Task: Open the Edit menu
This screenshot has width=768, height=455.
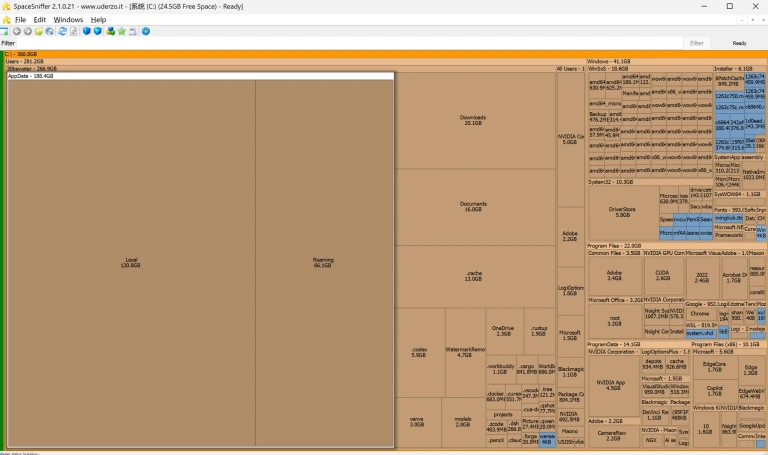Action: click(x=39, y=20)
